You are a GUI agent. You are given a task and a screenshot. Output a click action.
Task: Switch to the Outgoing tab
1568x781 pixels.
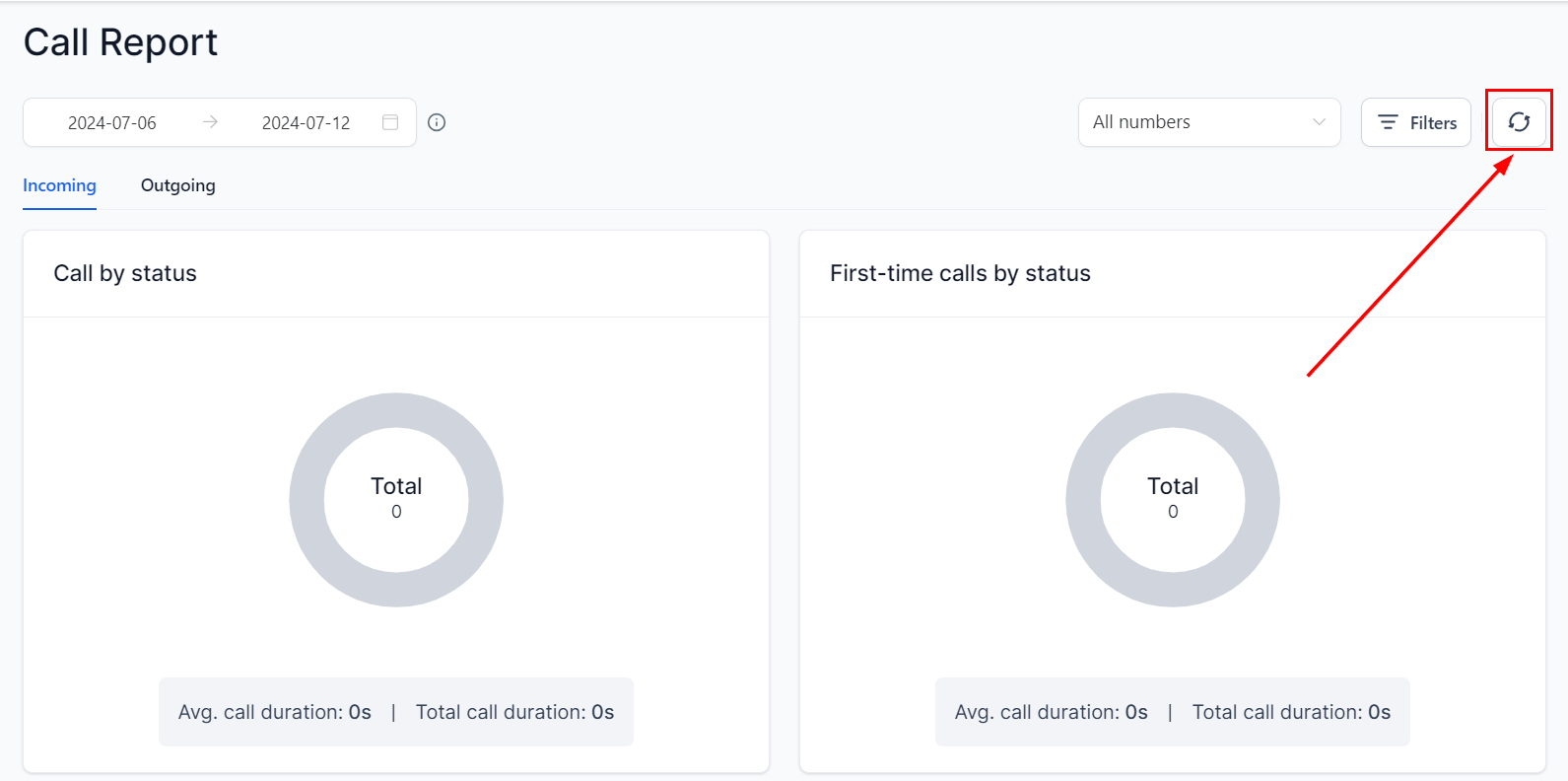pos(177,185)
